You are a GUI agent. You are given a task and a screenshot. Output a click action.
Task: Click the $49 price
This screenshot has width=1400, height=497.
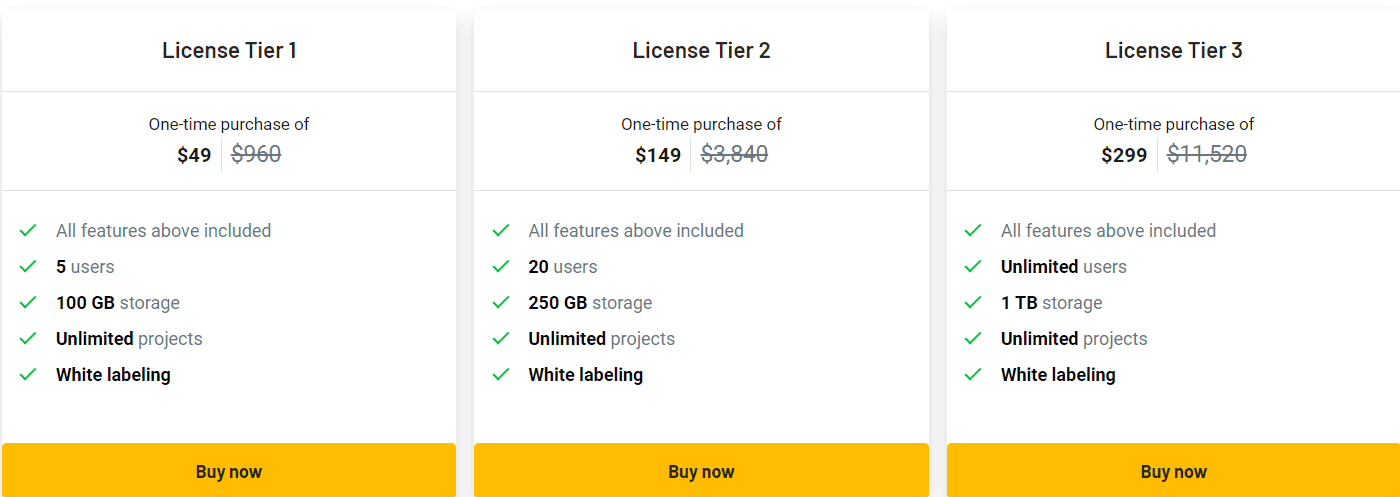[x=194, y=155]
